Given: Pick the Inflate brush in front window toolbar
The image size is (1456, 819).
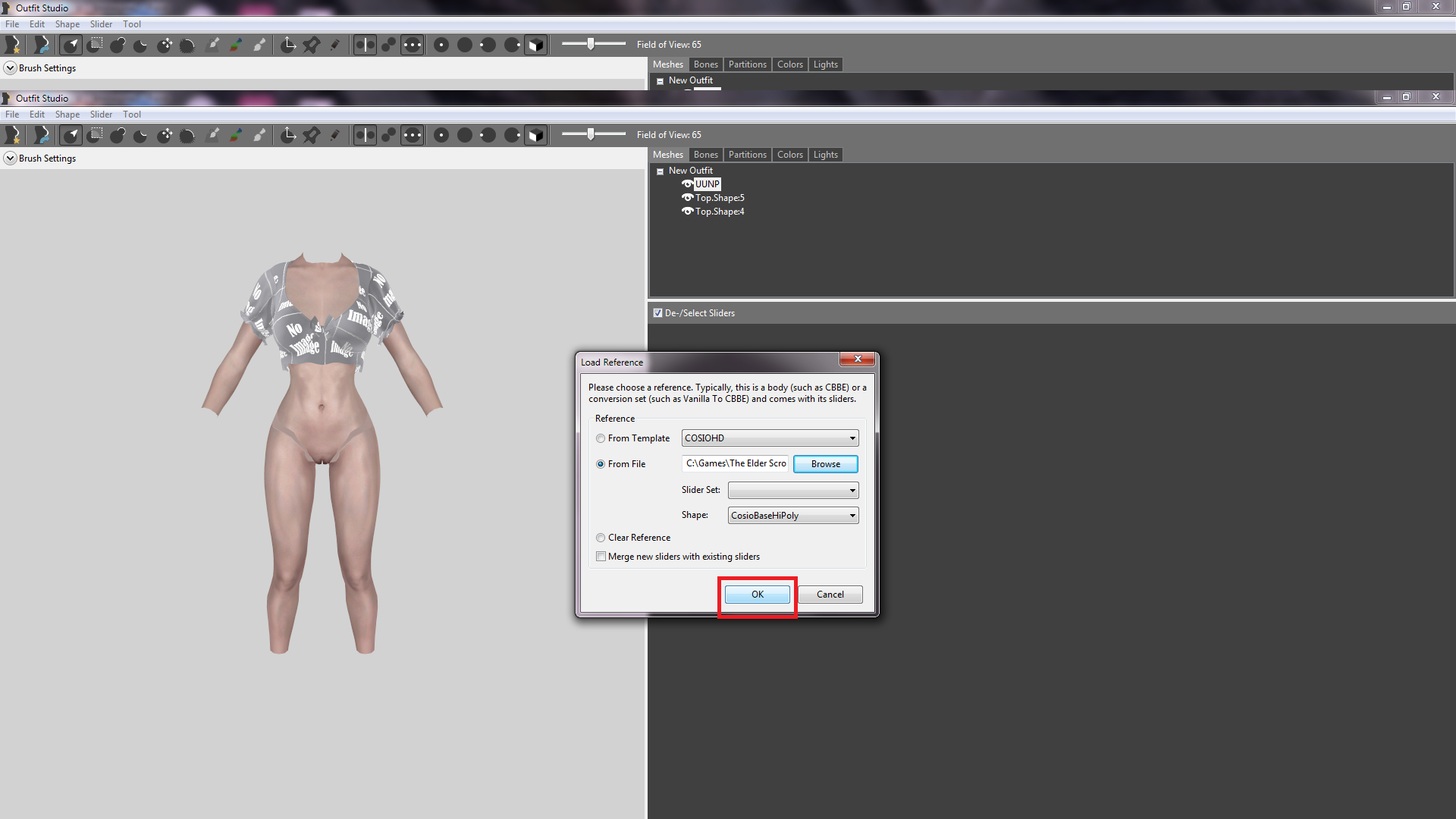Looking at the screenshot, I should 118,135.
